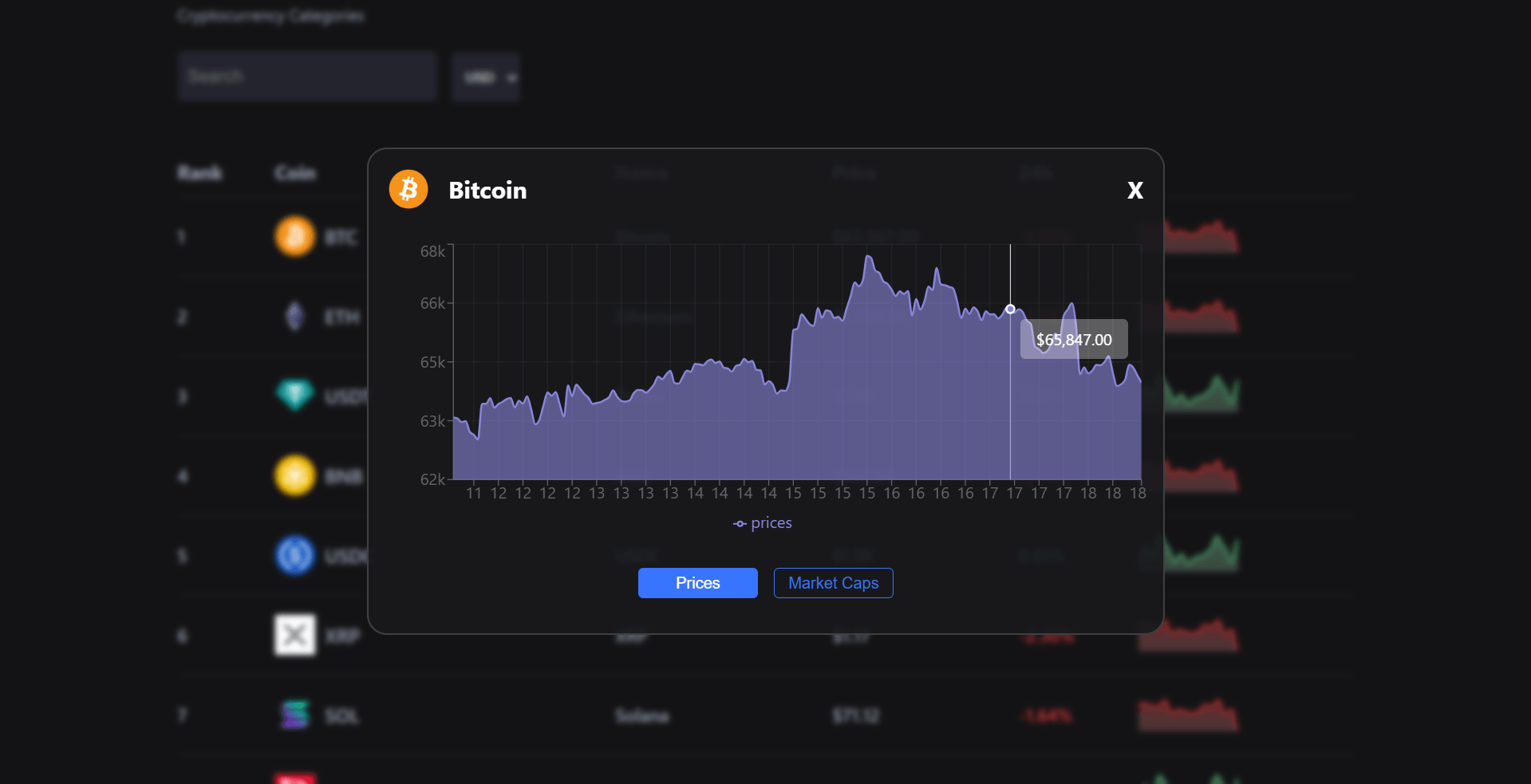This screenshot has width=1531, height=784.
Task: Click the BTC coin icon in background table
Action: coord(295,237)
